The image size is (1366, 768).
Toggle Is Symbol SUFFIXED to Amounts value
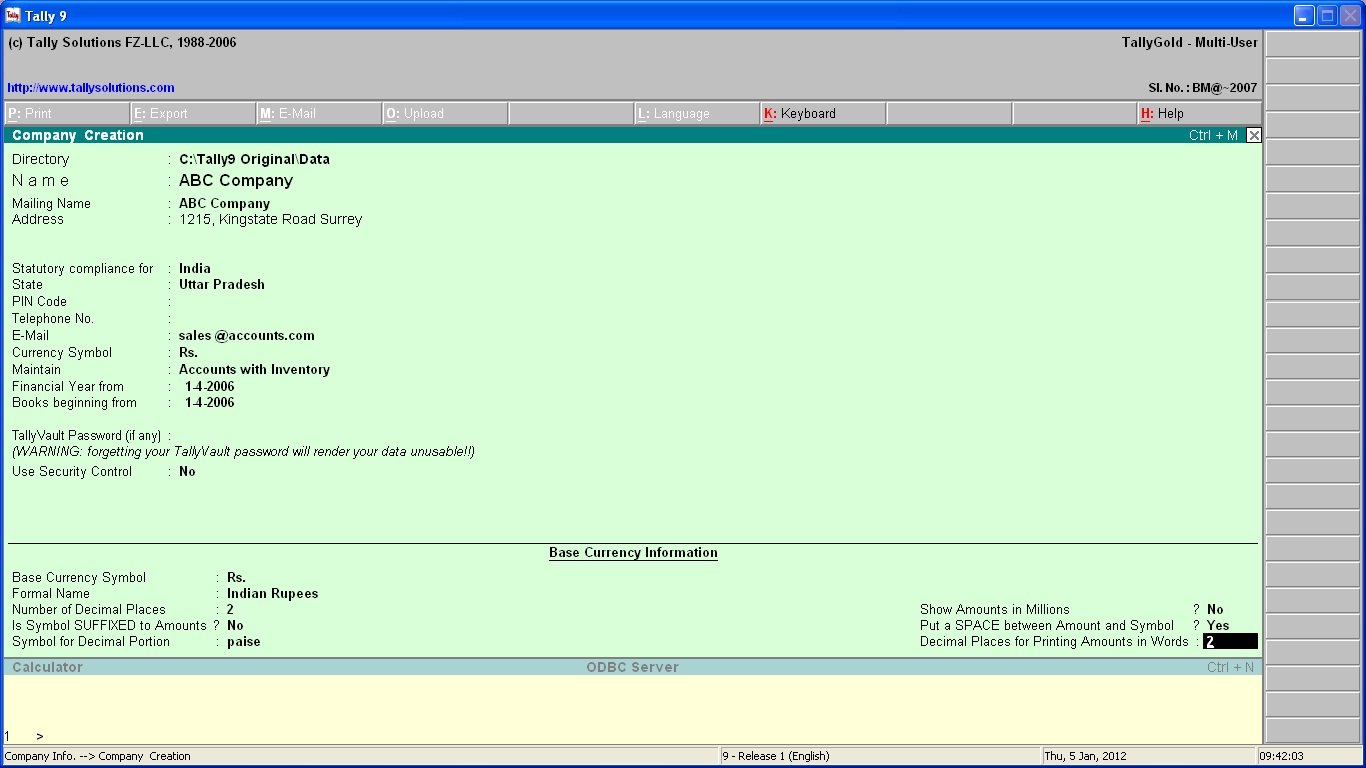(x=235, y=625)
